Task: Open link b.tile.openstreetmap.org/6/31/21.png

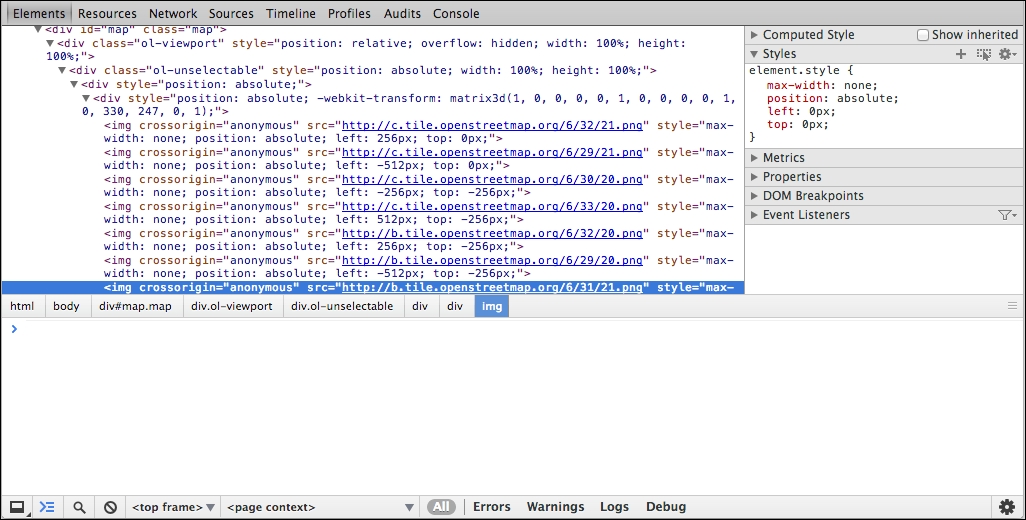Action: point(492,287)
